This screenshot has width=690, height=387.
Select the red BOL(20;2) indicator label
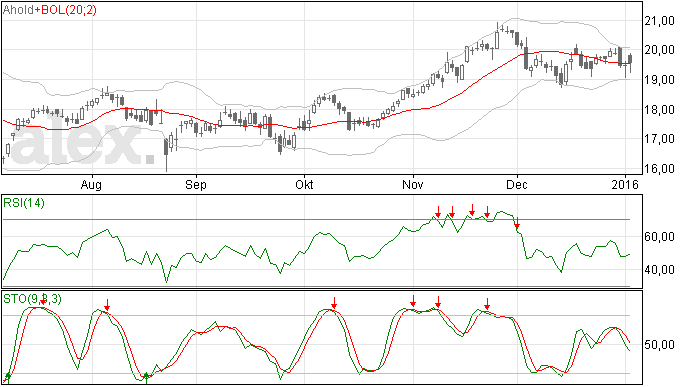point(68,10)
